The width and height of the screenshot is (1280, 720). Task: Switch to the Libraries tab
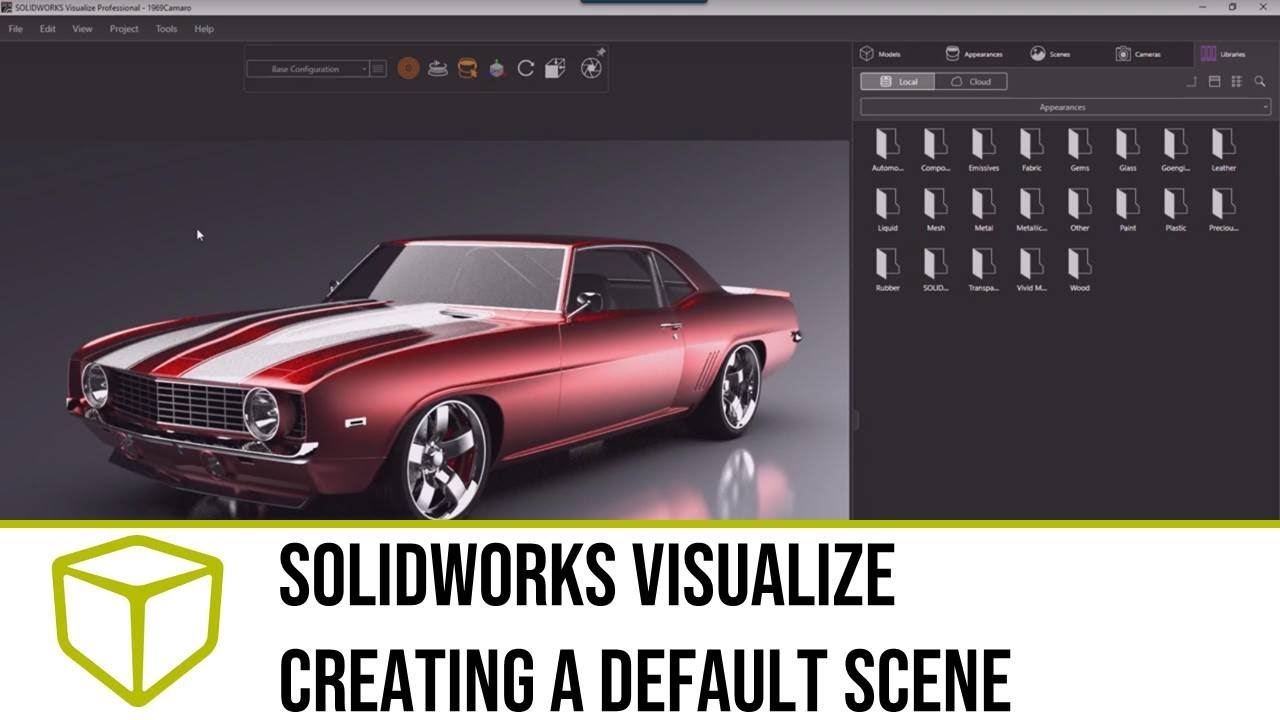pyautogui.click(x=1223, y=54)
